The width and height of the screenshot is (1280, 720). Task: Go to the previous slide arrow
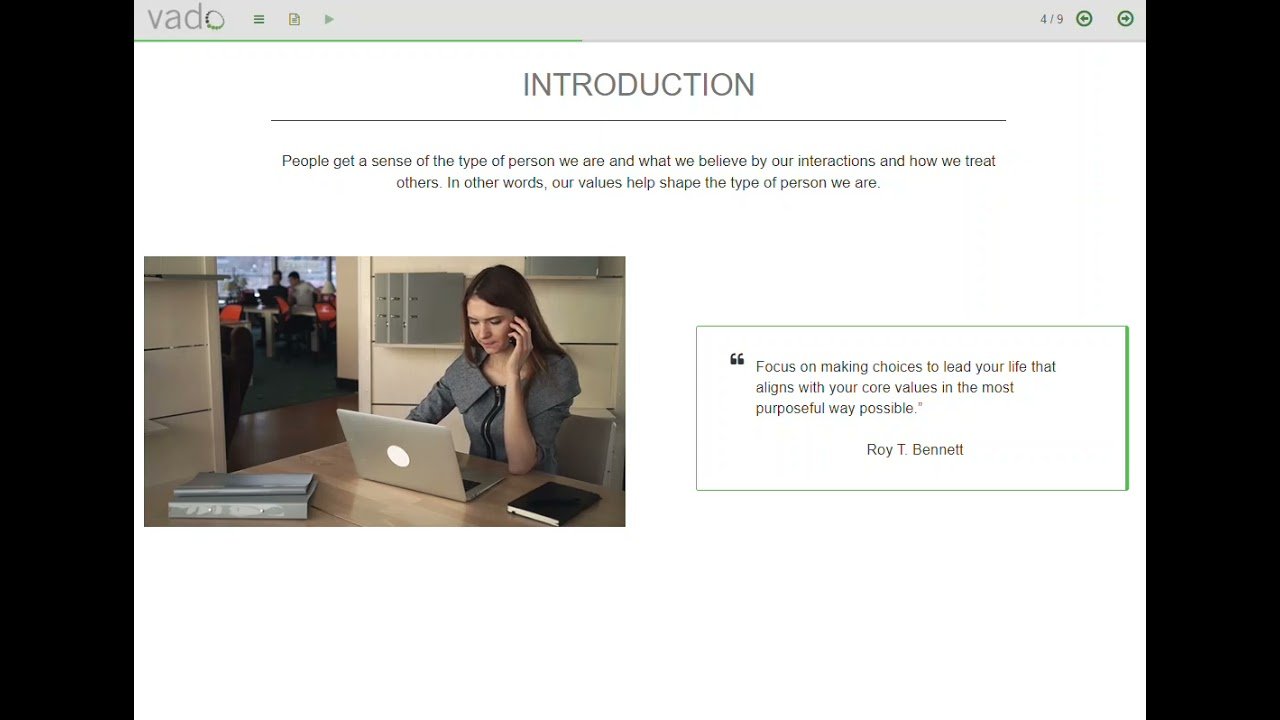coord(1084,19)
